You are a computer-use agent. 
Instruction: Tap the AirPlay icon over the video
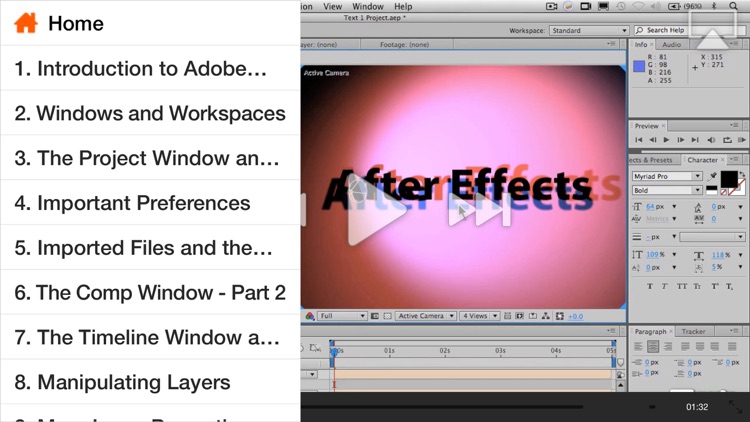click(713, 31)
